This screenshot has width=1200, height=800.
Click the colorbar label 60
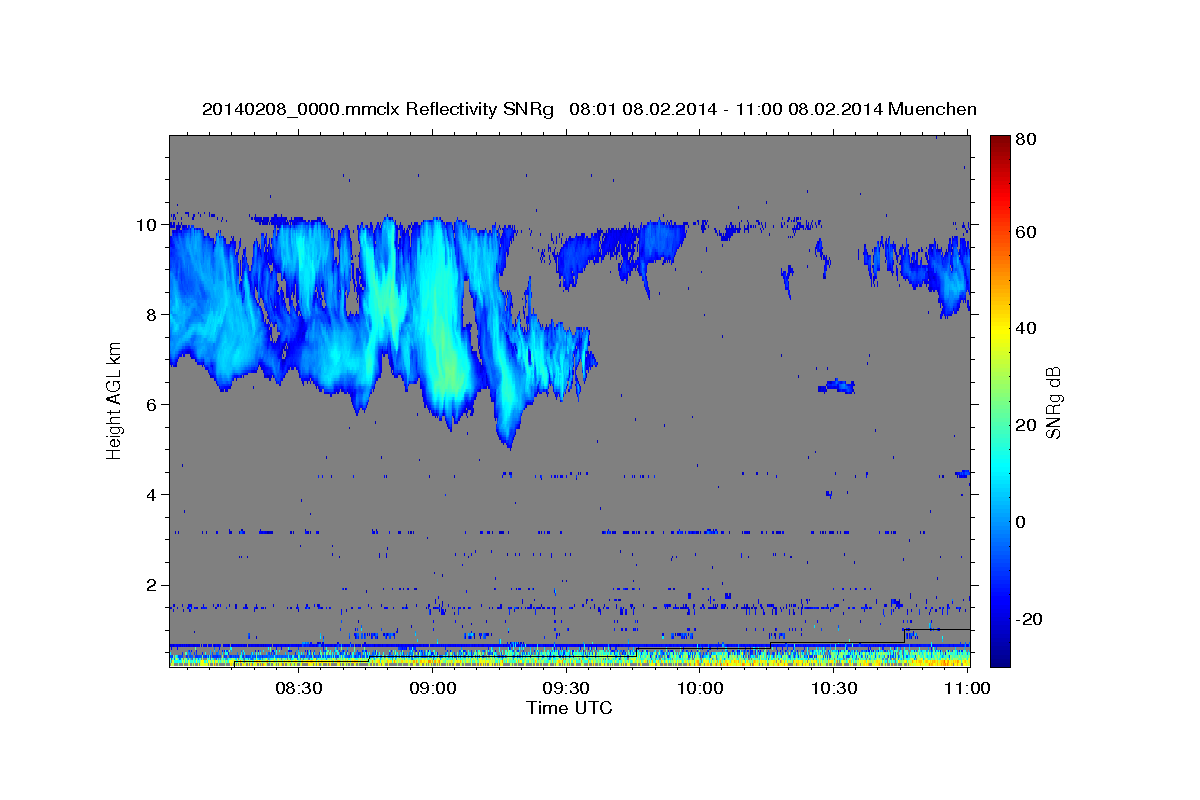pos(1025,232)
